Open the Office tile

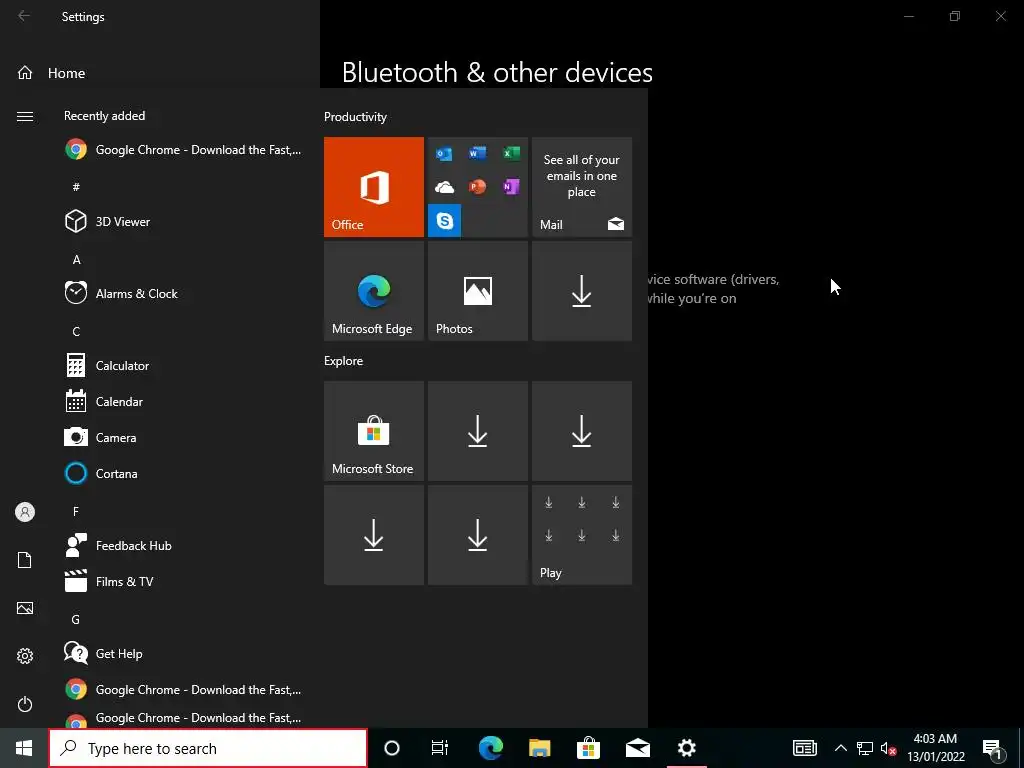[374, 187]
